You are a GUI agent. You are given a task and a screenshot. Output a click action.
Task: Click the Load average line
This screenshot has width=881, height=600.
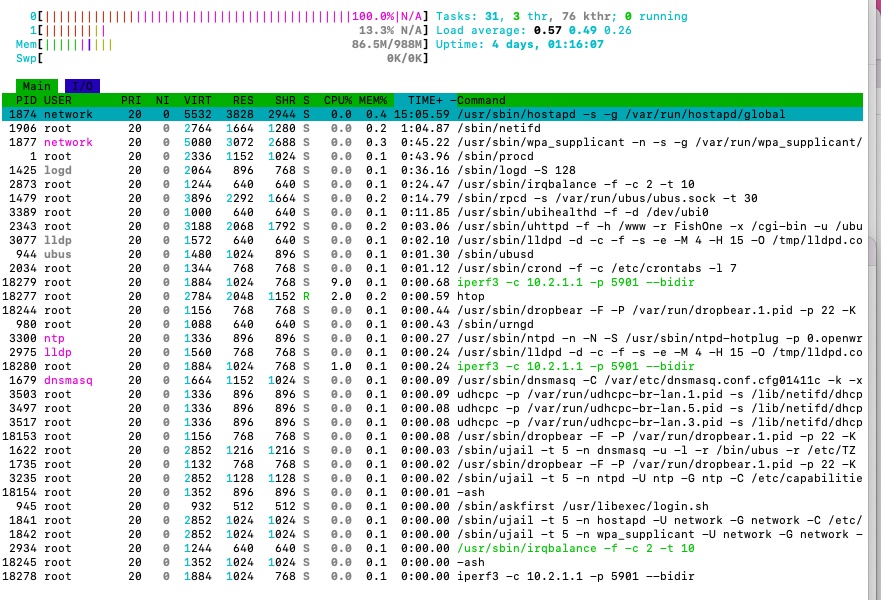(x=534, y=30)
